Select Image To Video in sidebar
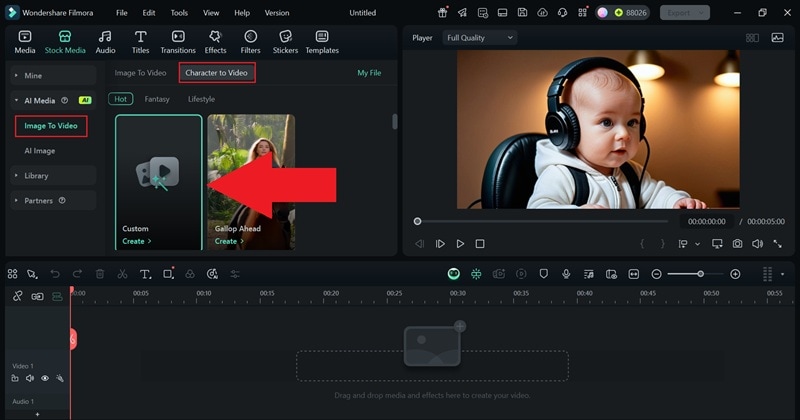This screenshot has width=800, height=420. click(x=51, y=126)
